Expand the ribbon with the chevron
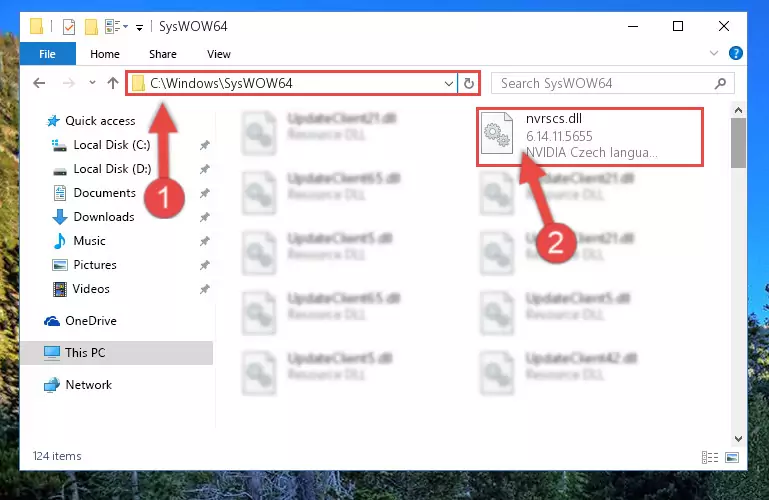 click(714, 53)
